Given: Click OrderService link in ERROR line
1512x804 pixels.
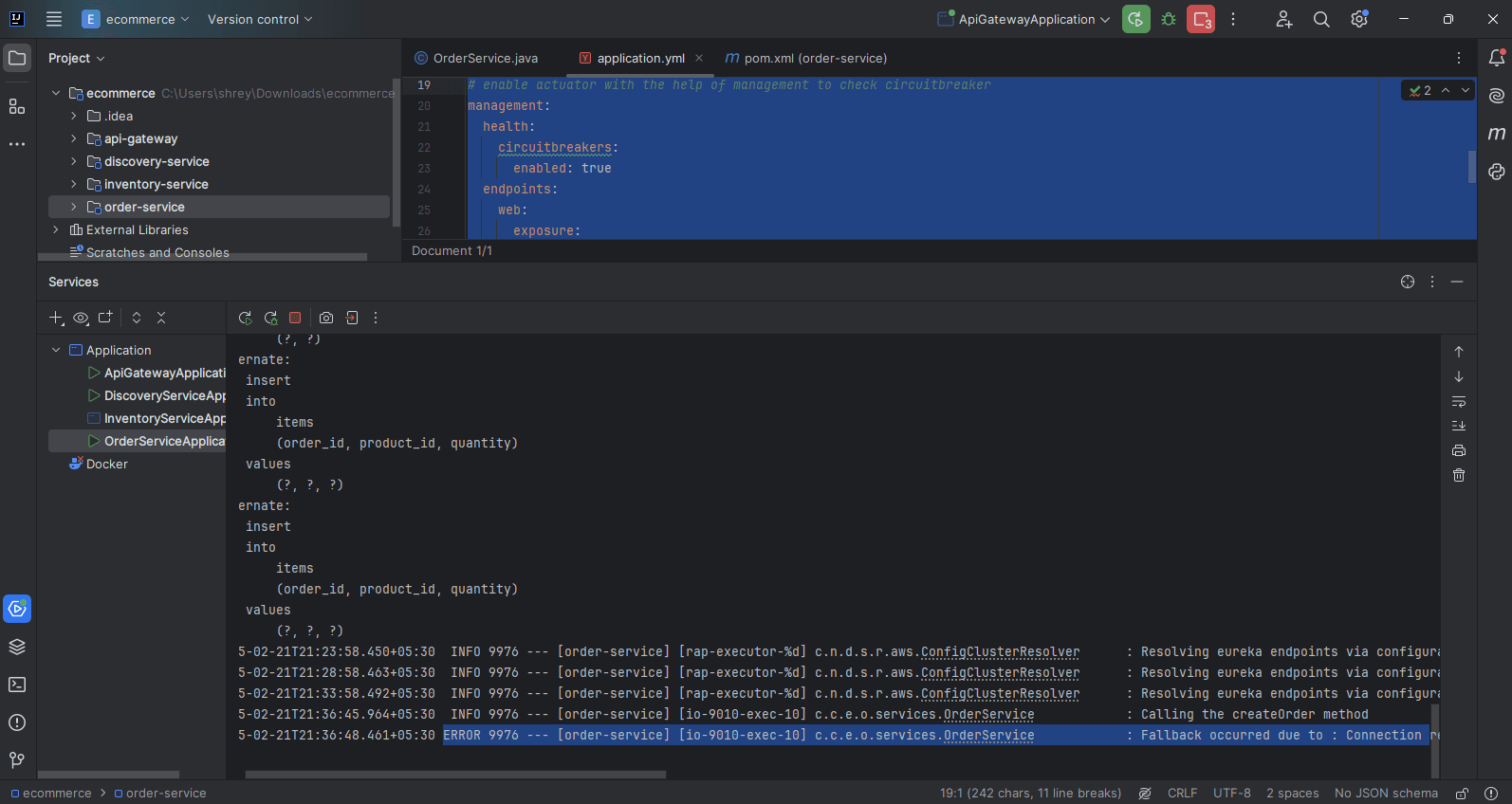Looking at the screenshot, I should click(x=988, y=735).
